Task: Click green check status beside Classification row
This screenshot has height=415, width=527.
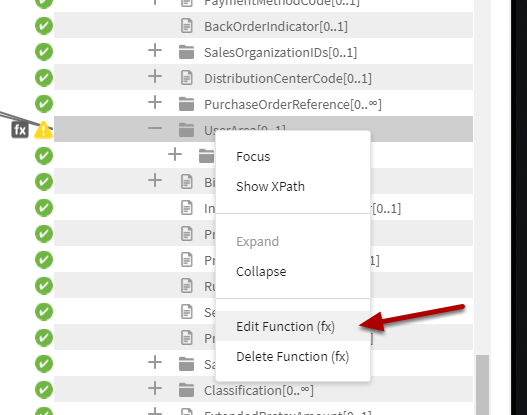Action: pos(44,390)
